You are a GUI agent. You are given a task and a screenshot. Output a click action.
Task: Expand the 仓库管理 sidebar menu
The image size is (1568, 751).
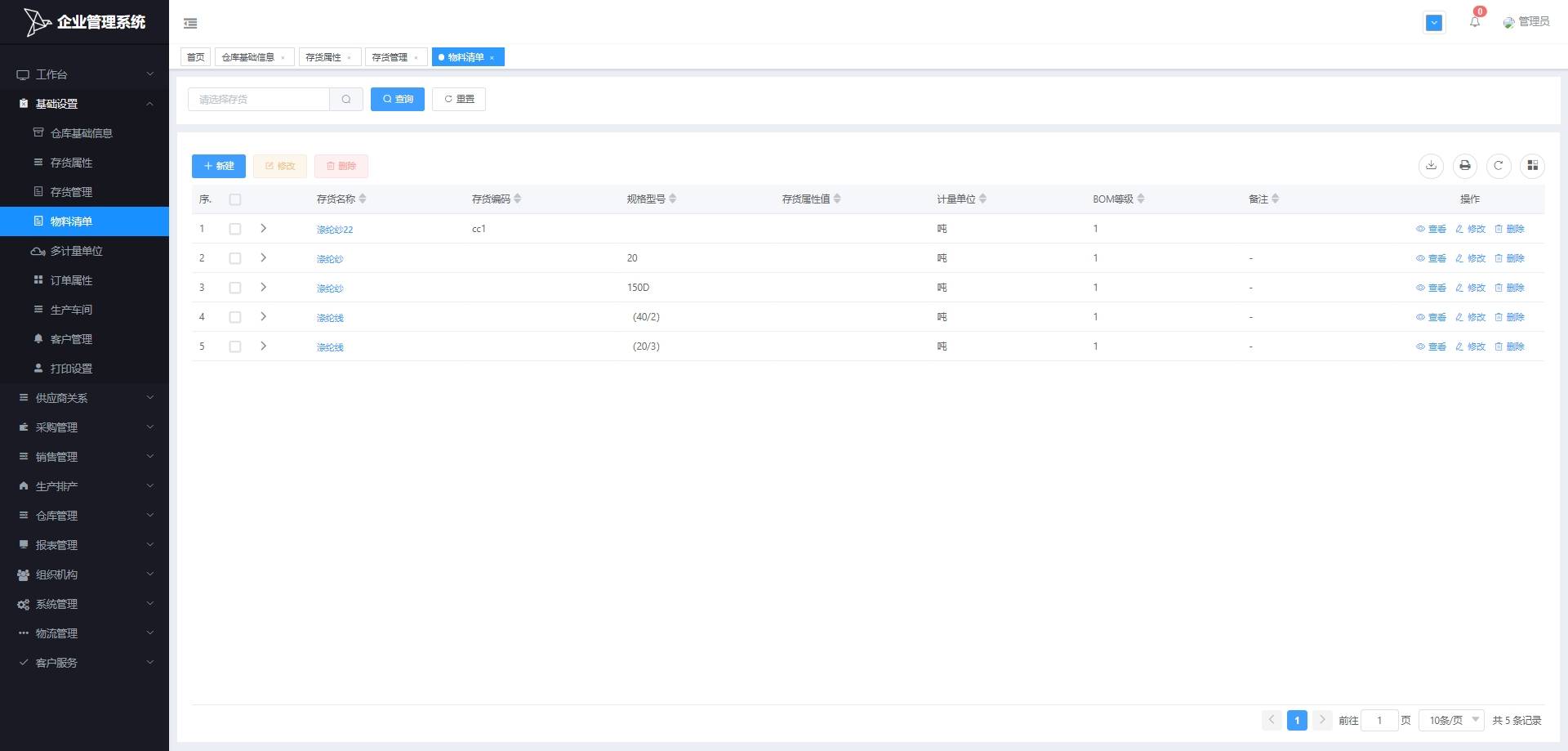pos(84,516)
